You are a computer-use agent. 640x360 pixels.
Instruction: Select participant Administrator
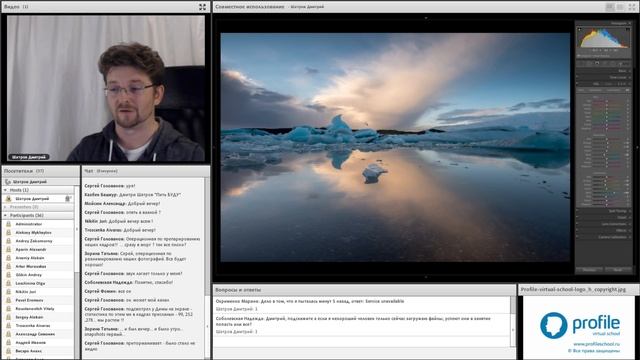click(38, 224)
